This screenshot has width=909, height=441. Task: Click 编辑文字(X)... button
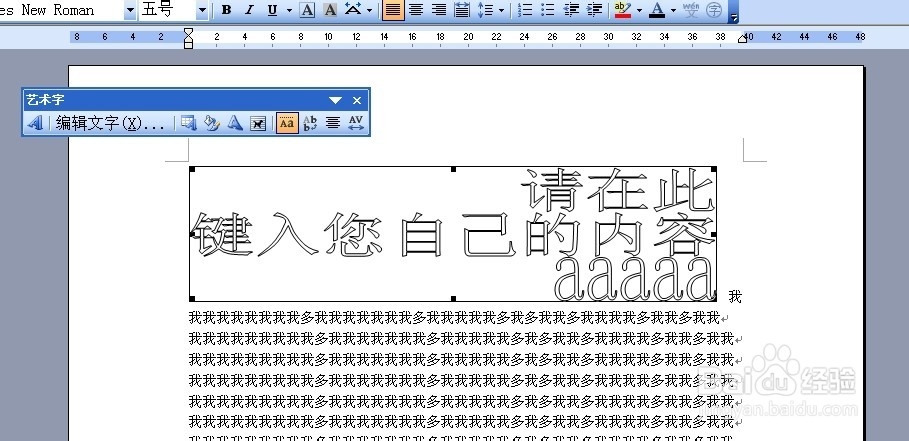(110, 123)
